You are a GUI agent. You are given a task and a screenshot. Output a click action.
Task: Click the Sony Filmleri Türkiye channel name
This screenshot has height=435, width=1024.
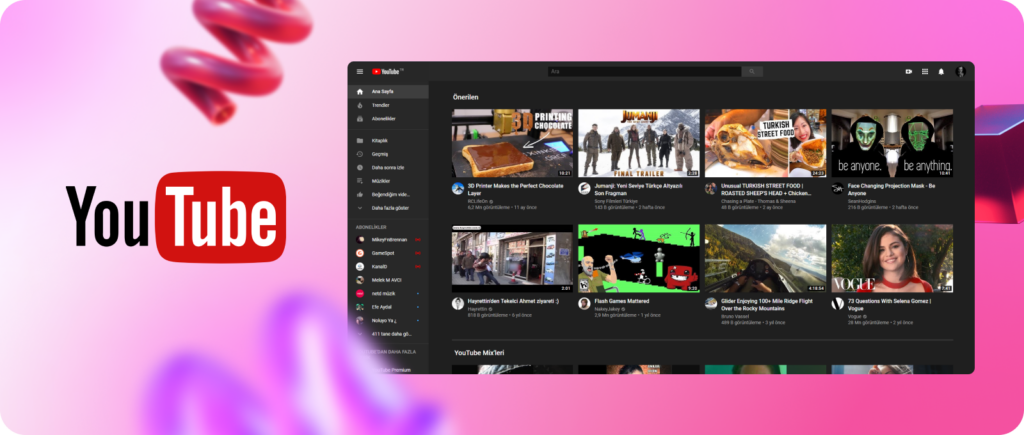[x=616, y=201]
